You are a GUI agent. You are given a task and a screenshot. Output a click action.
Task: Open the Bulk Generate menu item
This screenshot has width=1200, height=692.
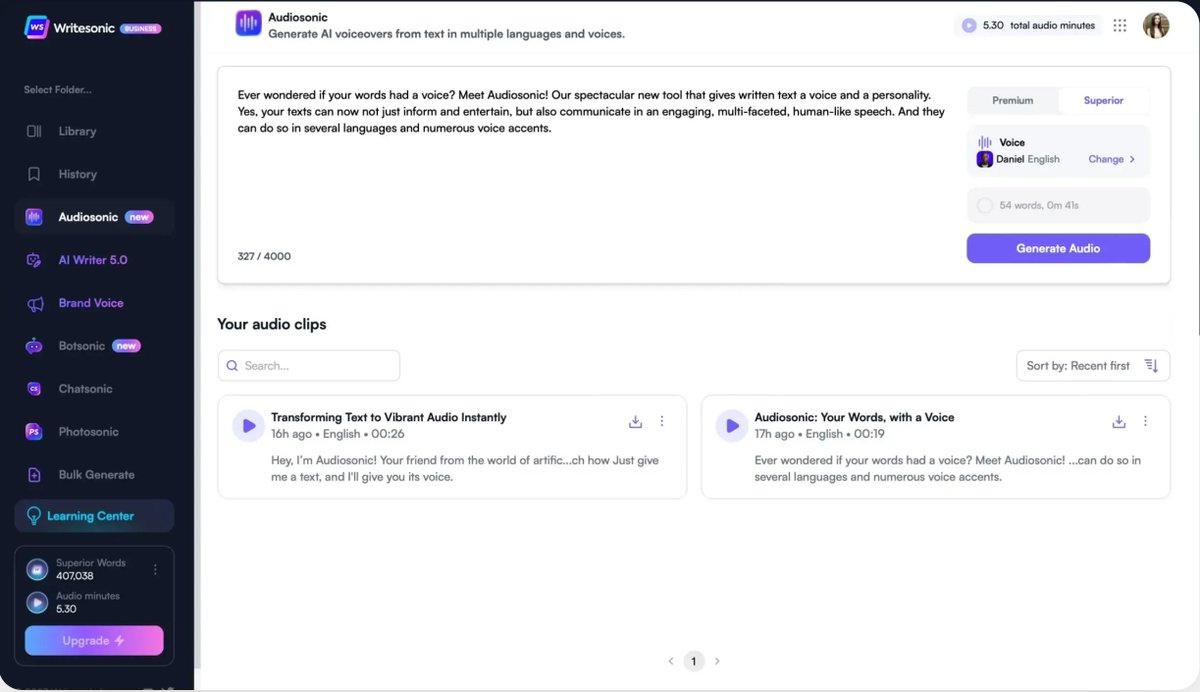point(94,475)
